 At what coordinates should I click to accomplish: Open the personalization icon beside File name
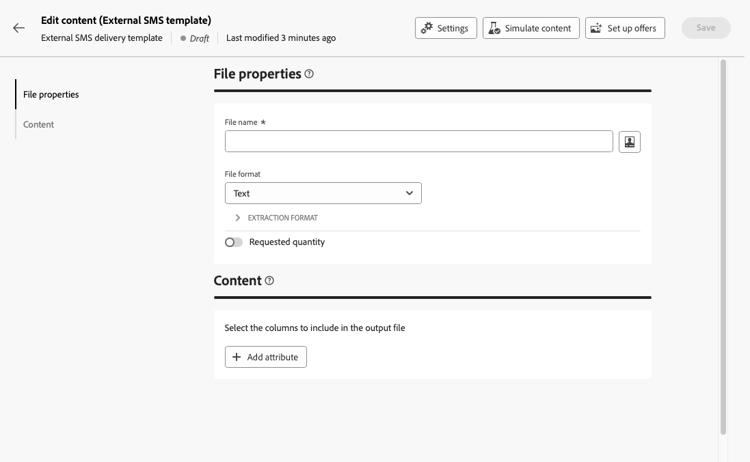point(629,142)
